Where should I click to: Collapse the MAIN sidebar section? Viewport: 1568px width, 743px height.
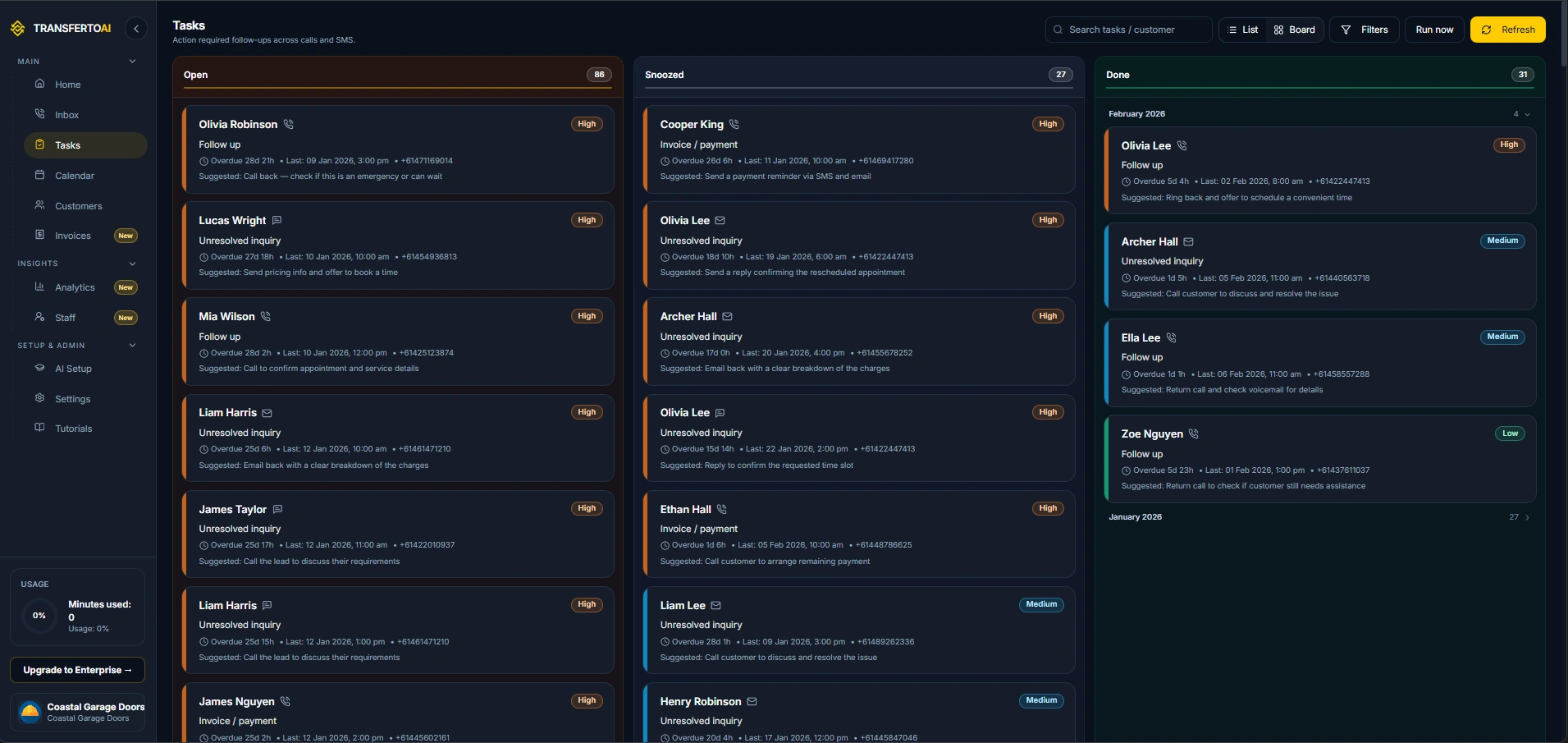point(132,62)
